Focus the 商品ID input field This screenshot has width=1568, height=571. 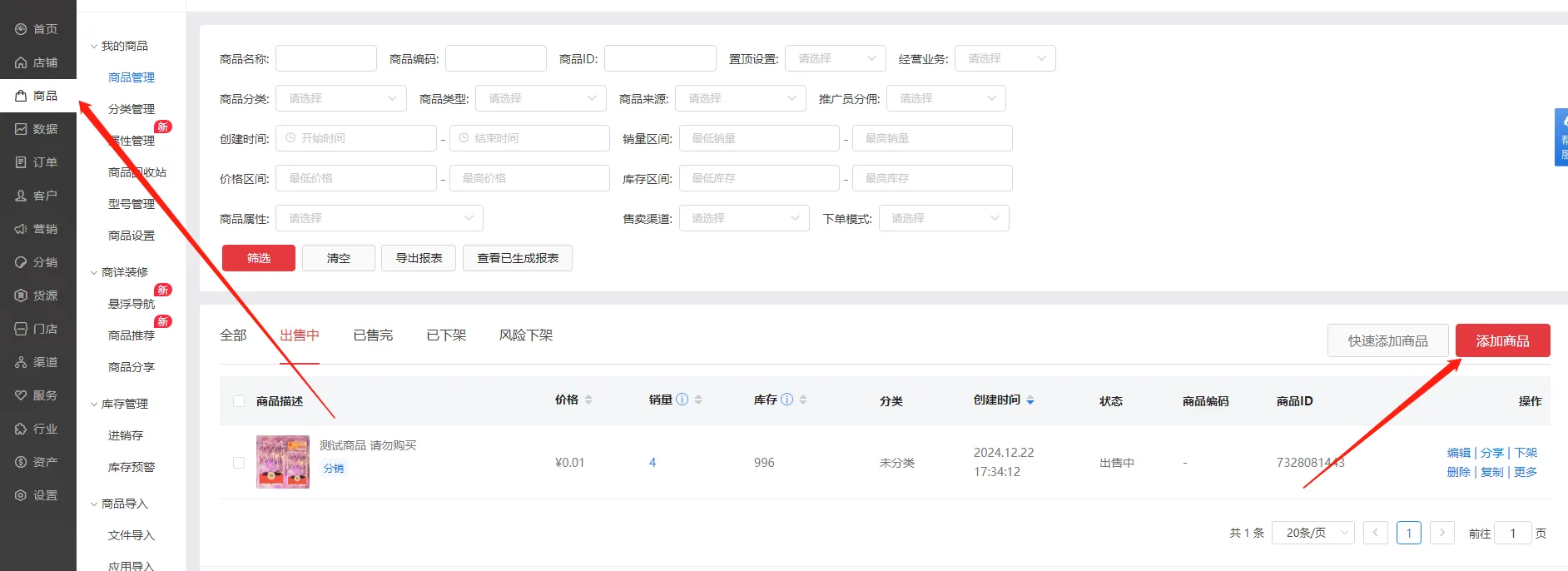[x=660, y=58]
